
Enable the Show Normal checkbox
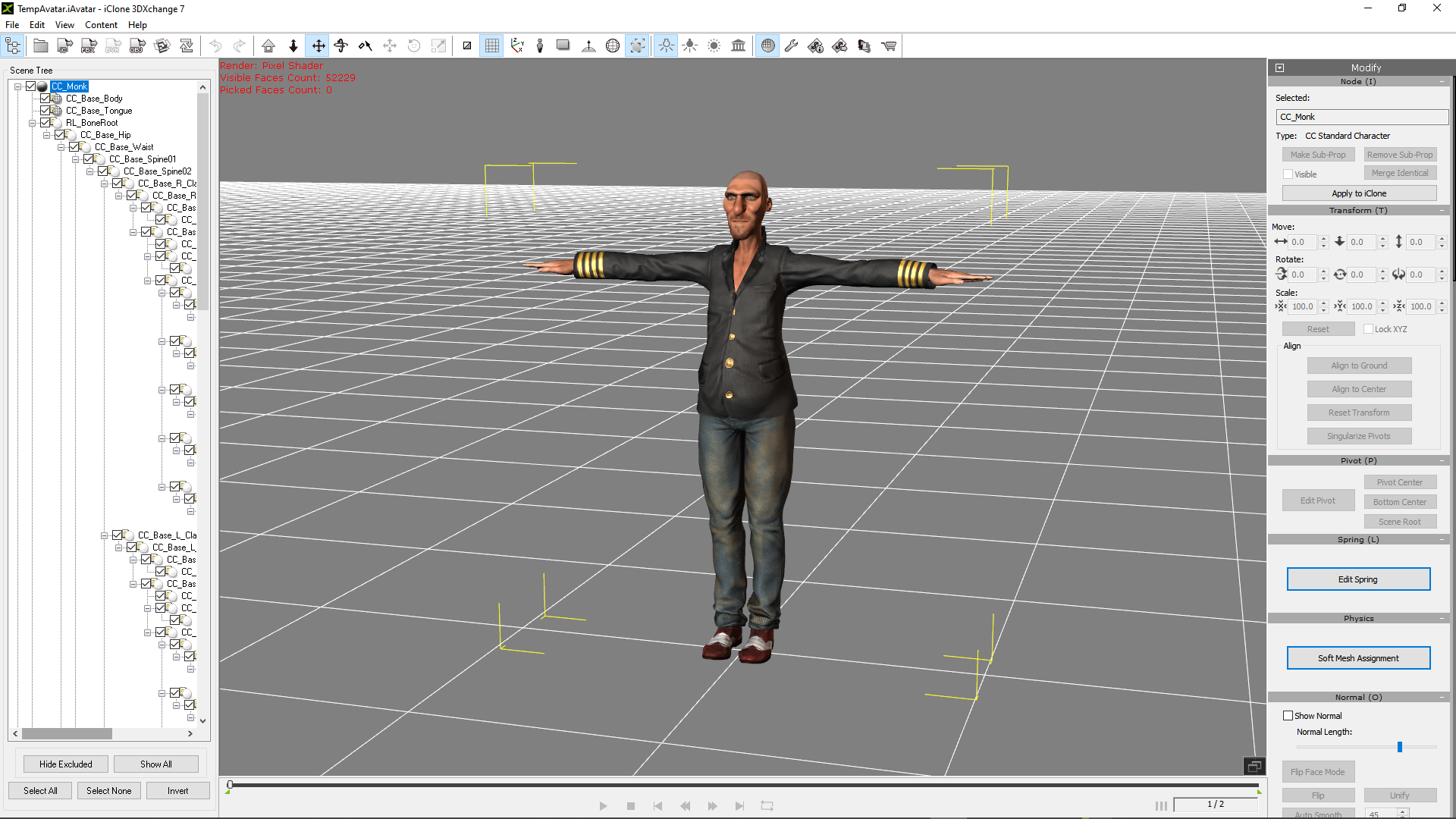pyautogui.click(x=1288, y=716)
